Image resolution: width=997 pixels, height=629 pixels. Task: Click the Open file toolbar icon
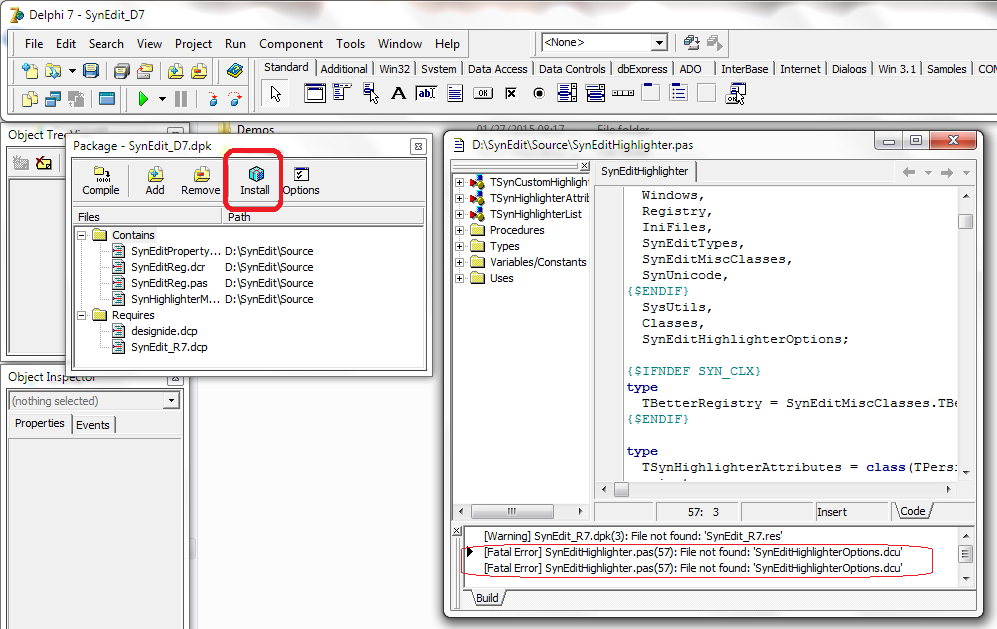(x=53, y=70)
